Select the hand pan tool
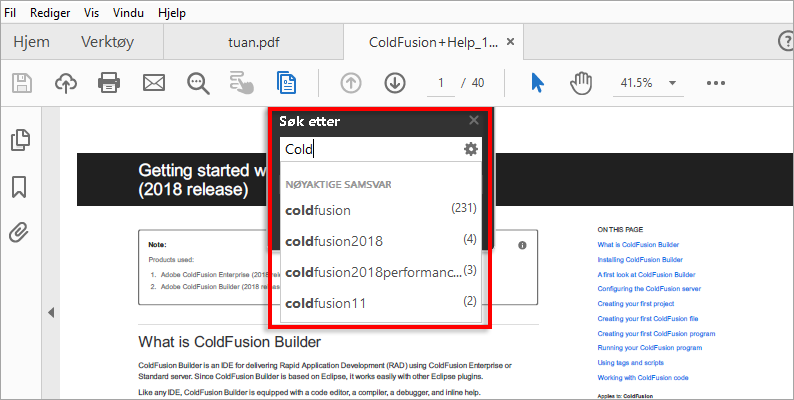Screen dimensions: 794x400 click(x=581, y=83)
